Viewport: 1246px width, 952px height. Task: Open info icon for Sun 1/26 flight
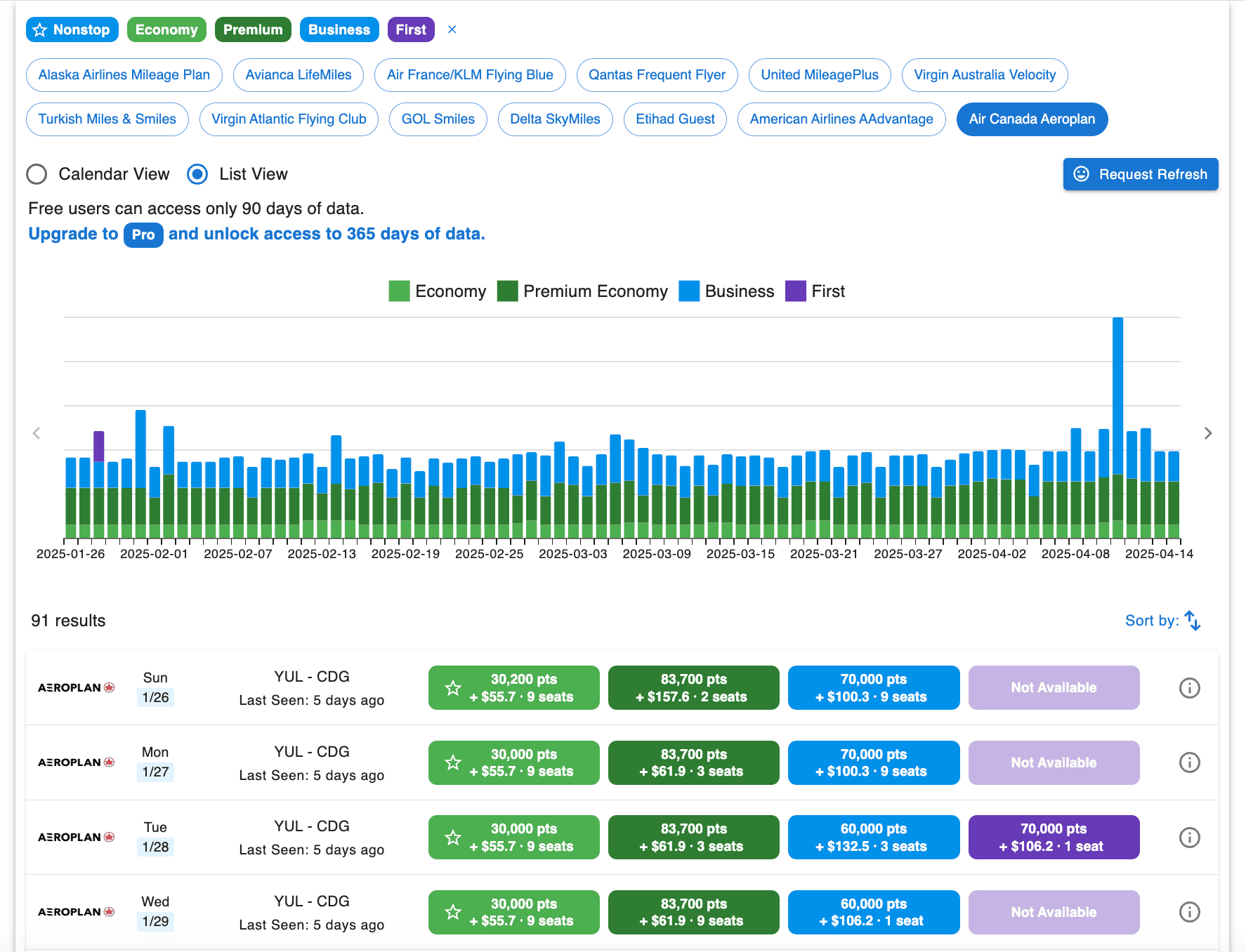pos(1189,688)
